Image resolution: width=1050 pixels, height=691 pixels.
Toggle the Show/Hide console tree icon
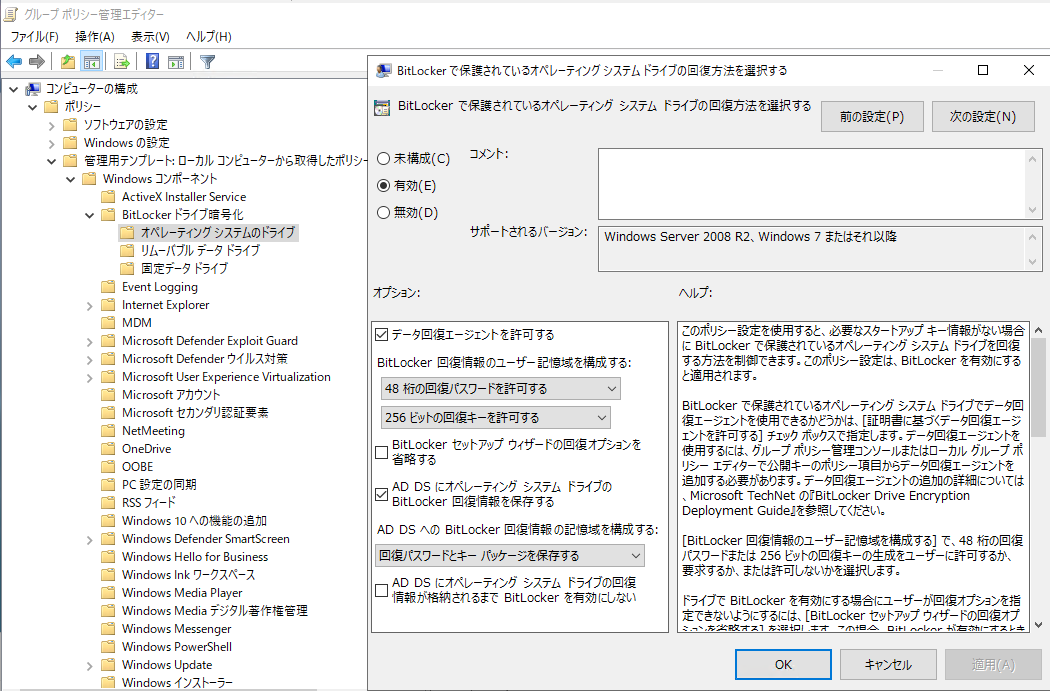click(x=92, y=62)
